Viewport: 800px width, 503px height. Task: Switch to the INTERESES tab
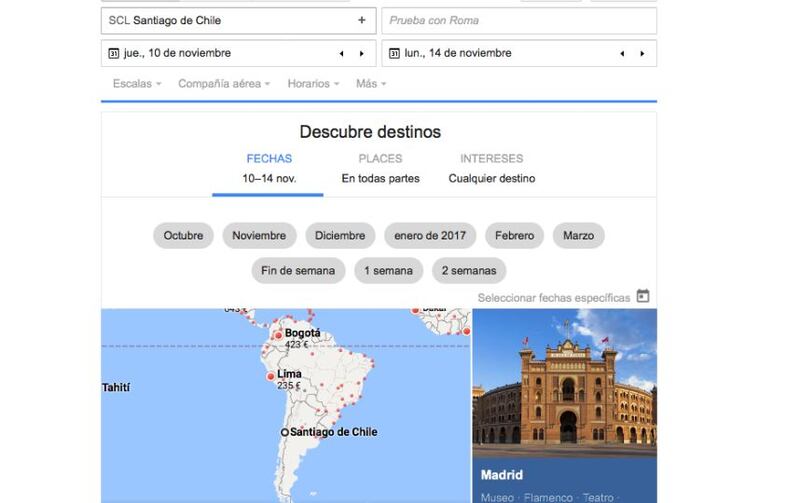(491, 169)
